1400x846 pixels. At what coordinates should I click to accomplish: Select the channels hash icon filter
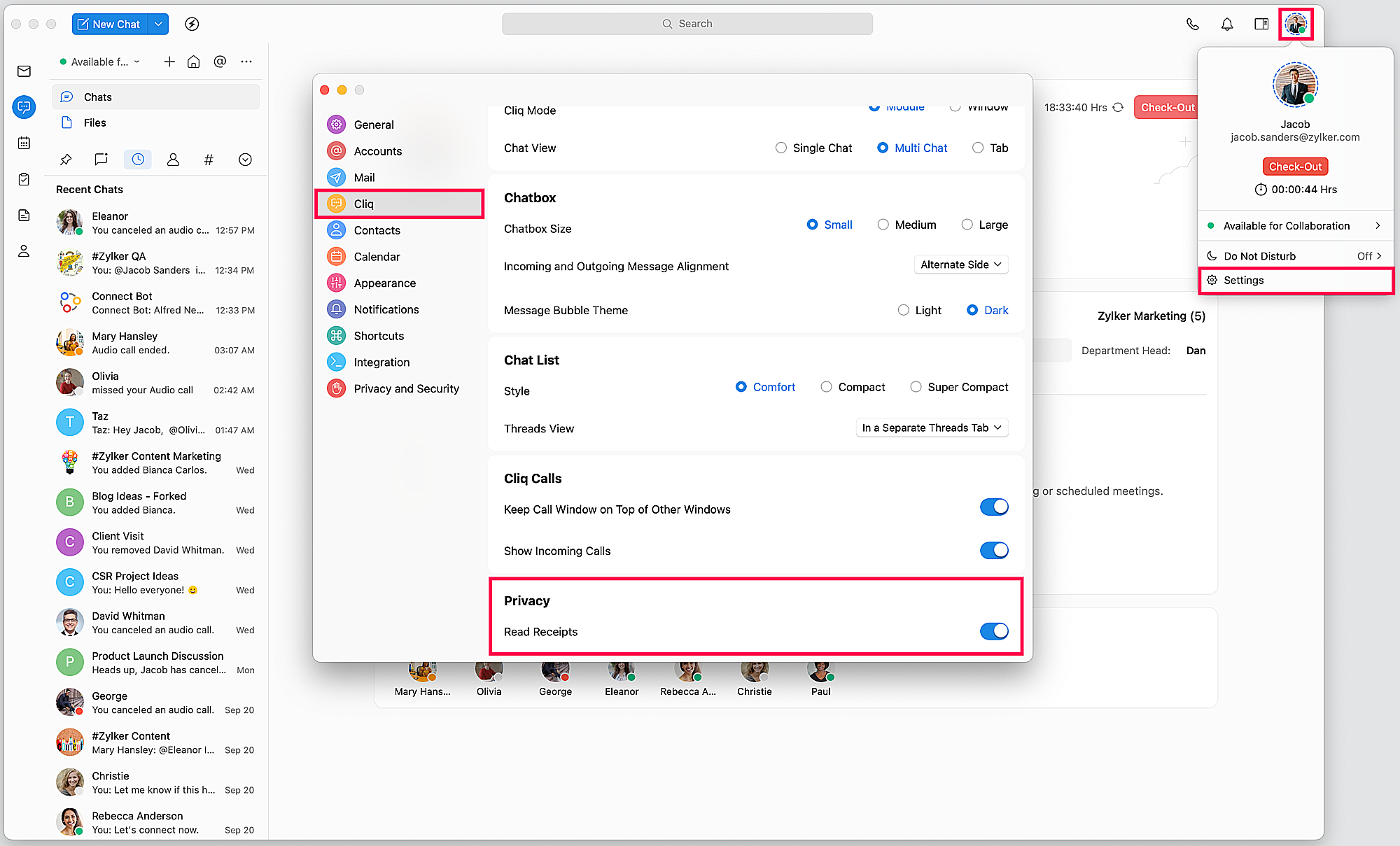(209, 160)
